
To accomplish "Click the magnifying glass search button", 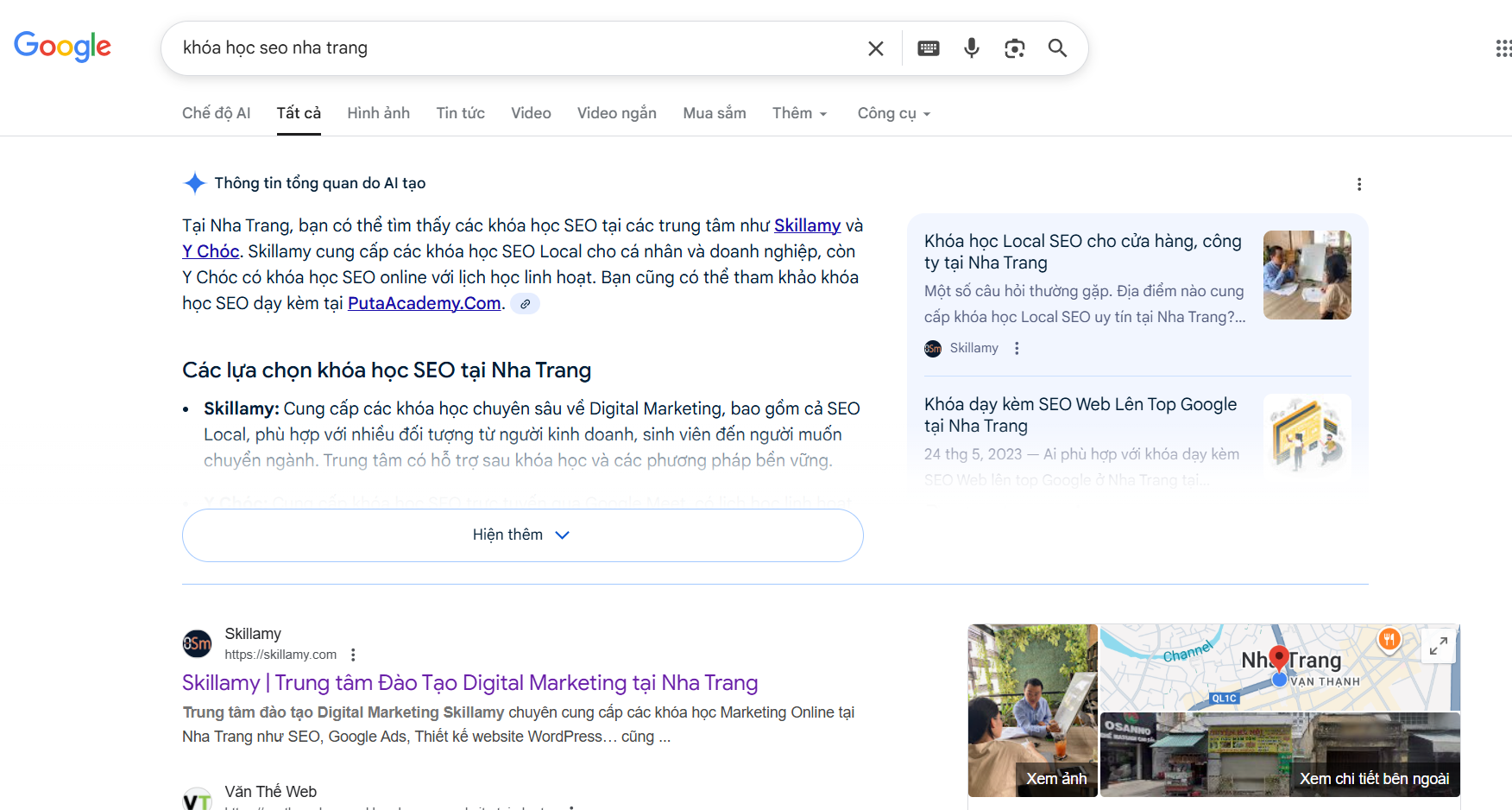I will [1057, 48].
